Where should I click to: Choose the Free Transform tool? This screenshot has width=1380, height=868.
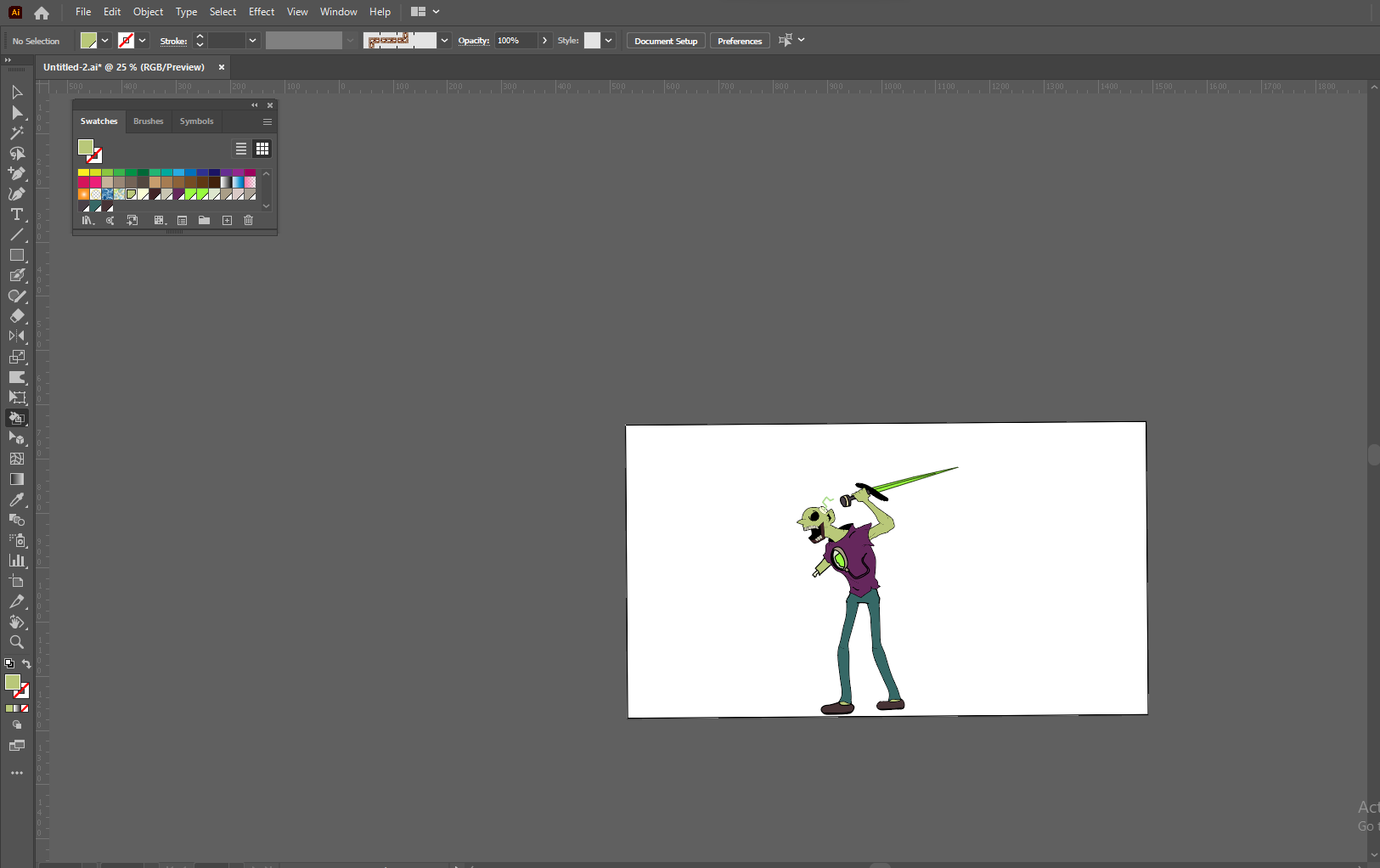pos(16,397)
